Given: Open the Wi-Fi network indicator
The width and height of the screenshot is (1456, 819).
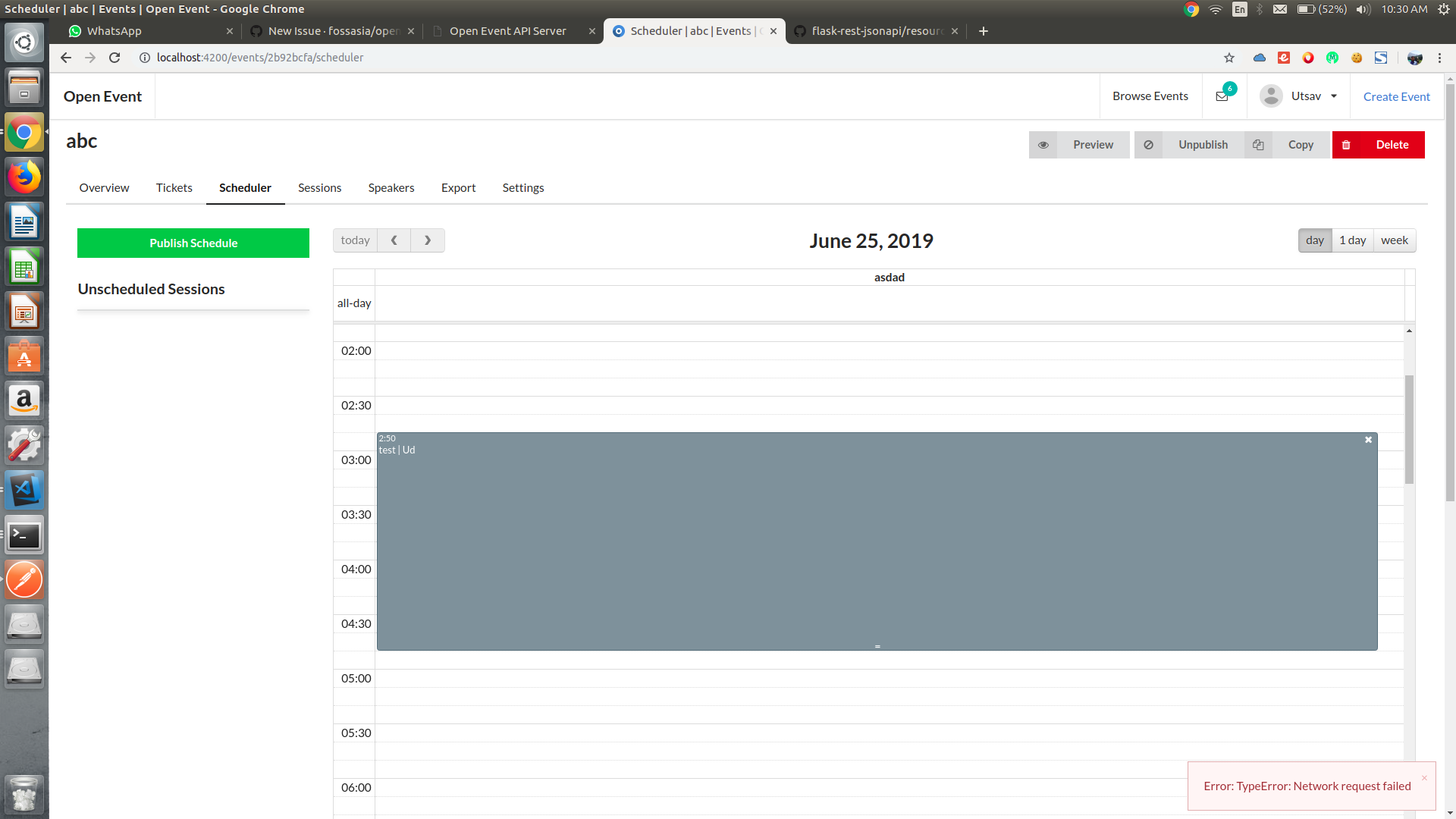Looking at the screenshot, I should click(1216, 9).
